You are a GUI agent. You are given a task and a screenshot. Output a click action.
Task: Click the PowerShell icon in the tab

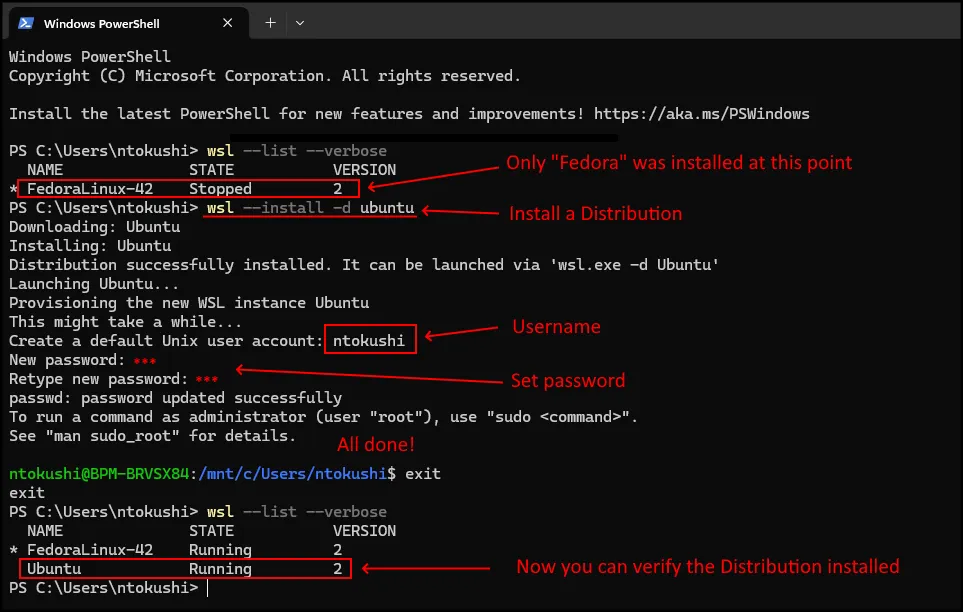click(x=26, y=23)
